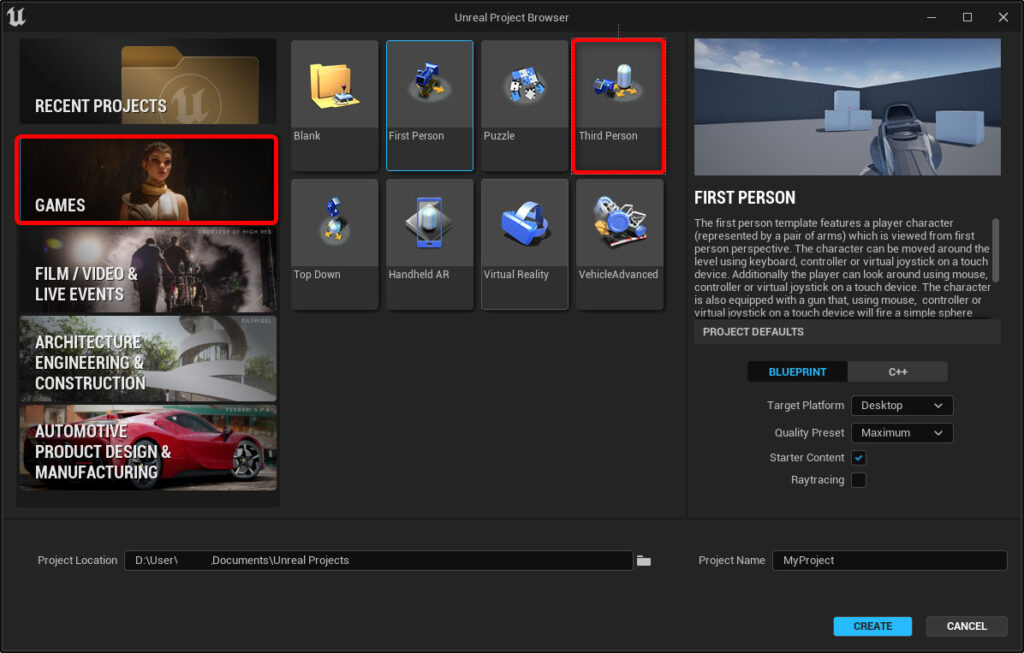This screenshot has width=1024, height=653.
Task: Enable the Raytracing checkbox
Action: (x=859, y=480)
